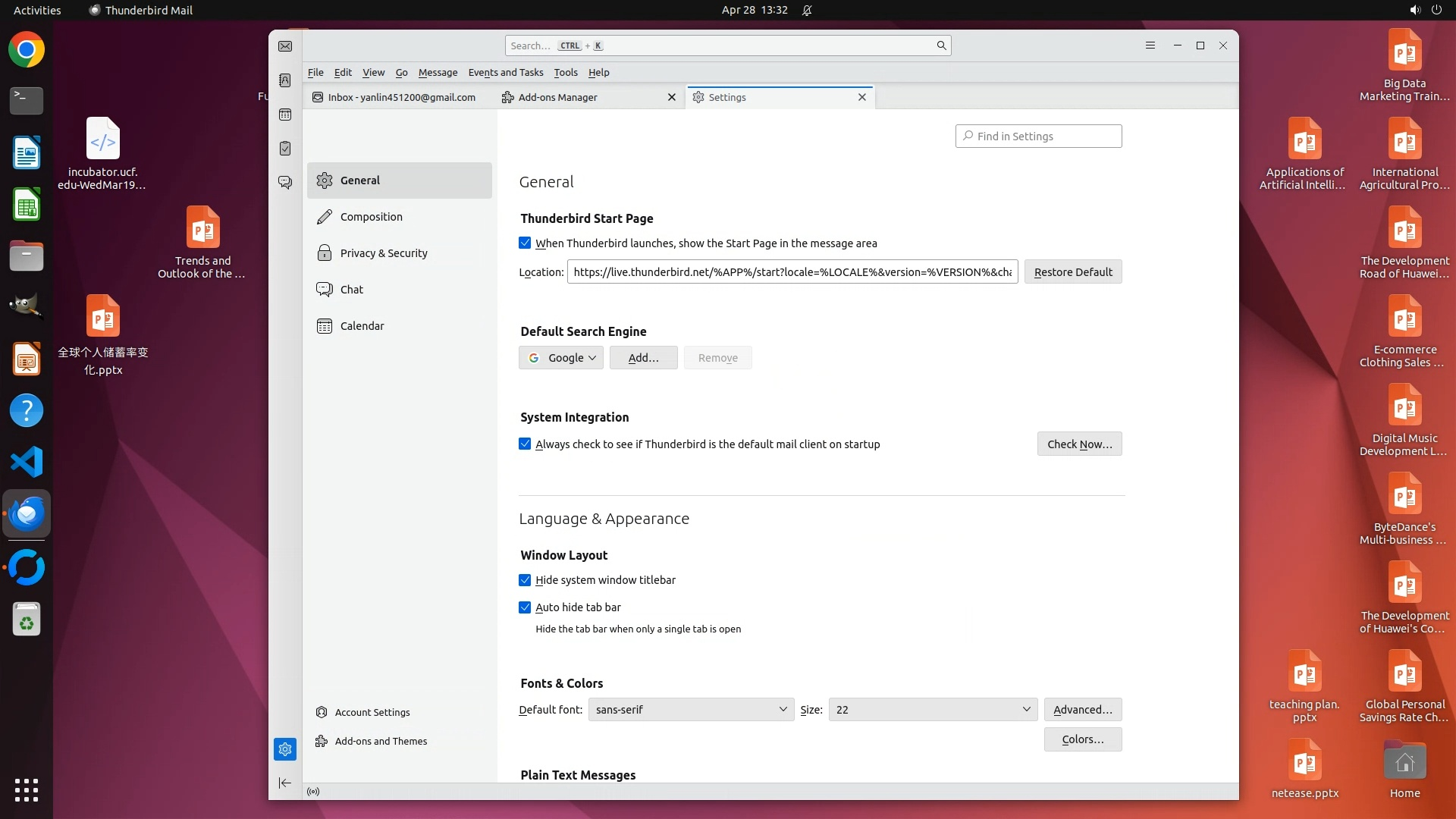Open the Google search engine dropdown
Viewport: 1456px width, 819px height.
coord(561,358)
